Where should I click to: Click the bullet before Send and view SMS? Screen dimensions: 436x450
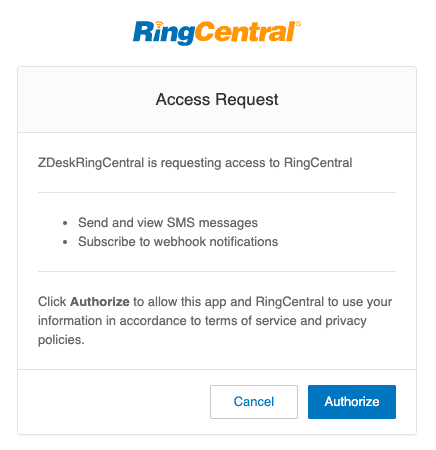(65, 223)
